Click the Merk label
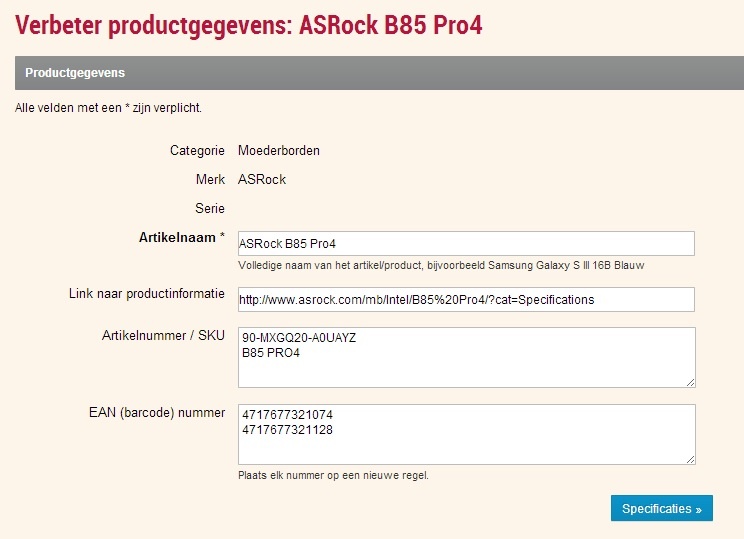Viewport: 744px width, 539px height. (210, 180)
